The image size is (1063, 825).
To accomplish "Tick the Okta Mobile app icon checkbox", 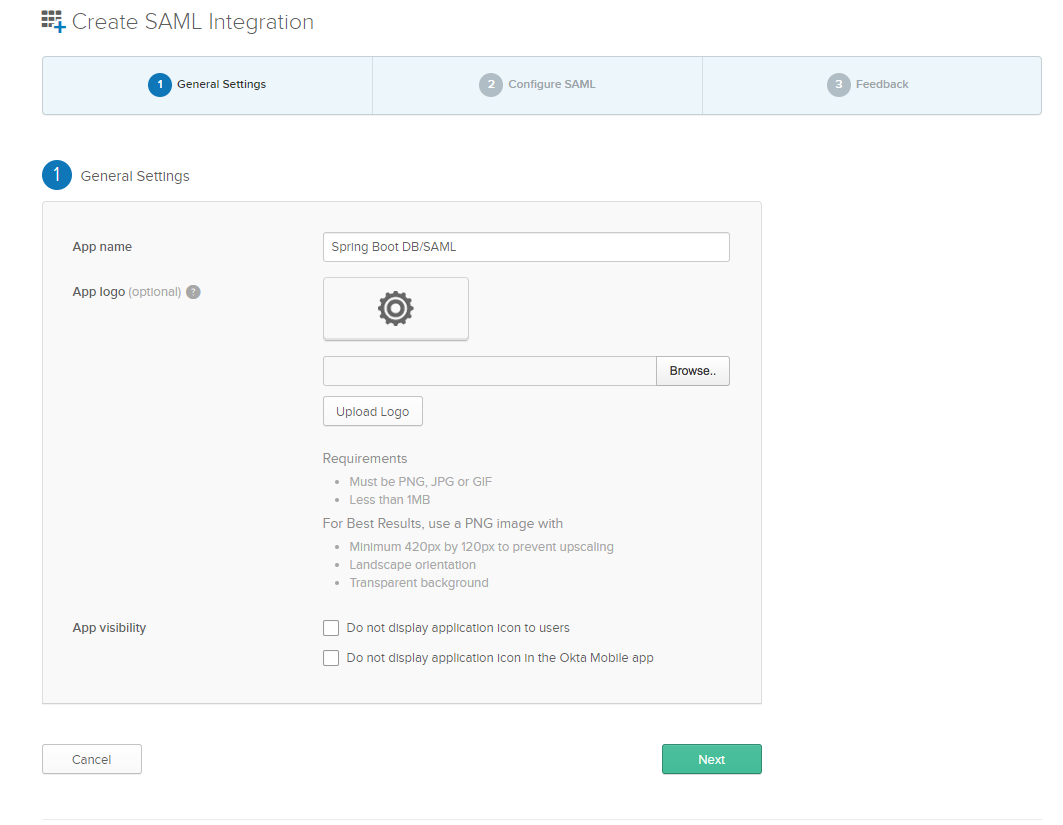I will tap(331, 658).
